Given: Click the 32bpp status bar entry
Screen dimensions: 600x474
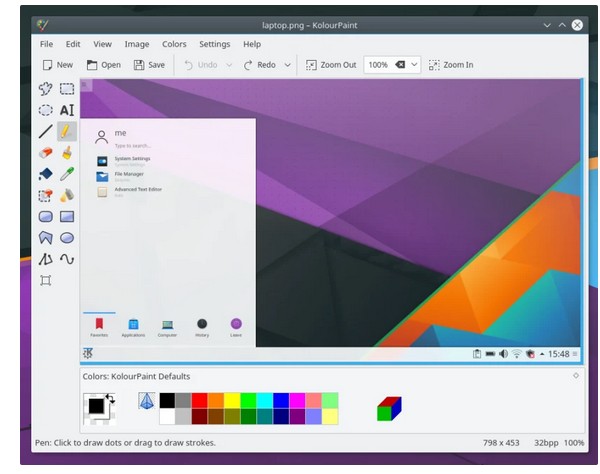Looking at the screenshot, I should coord(546,443).
